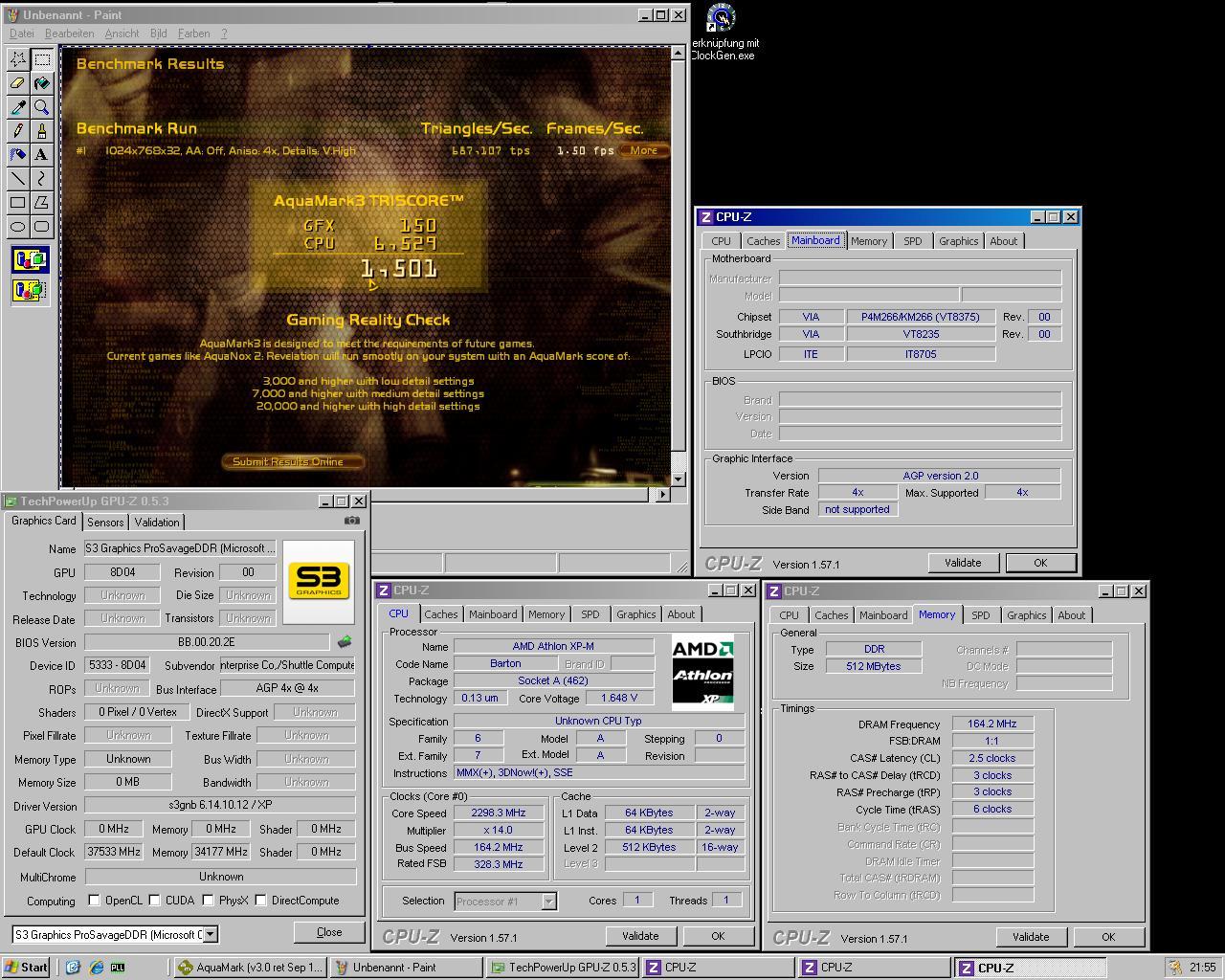Select the Text tool in Paint
The width and height of the screenshot is (1225, 980).
coord(42,154)
